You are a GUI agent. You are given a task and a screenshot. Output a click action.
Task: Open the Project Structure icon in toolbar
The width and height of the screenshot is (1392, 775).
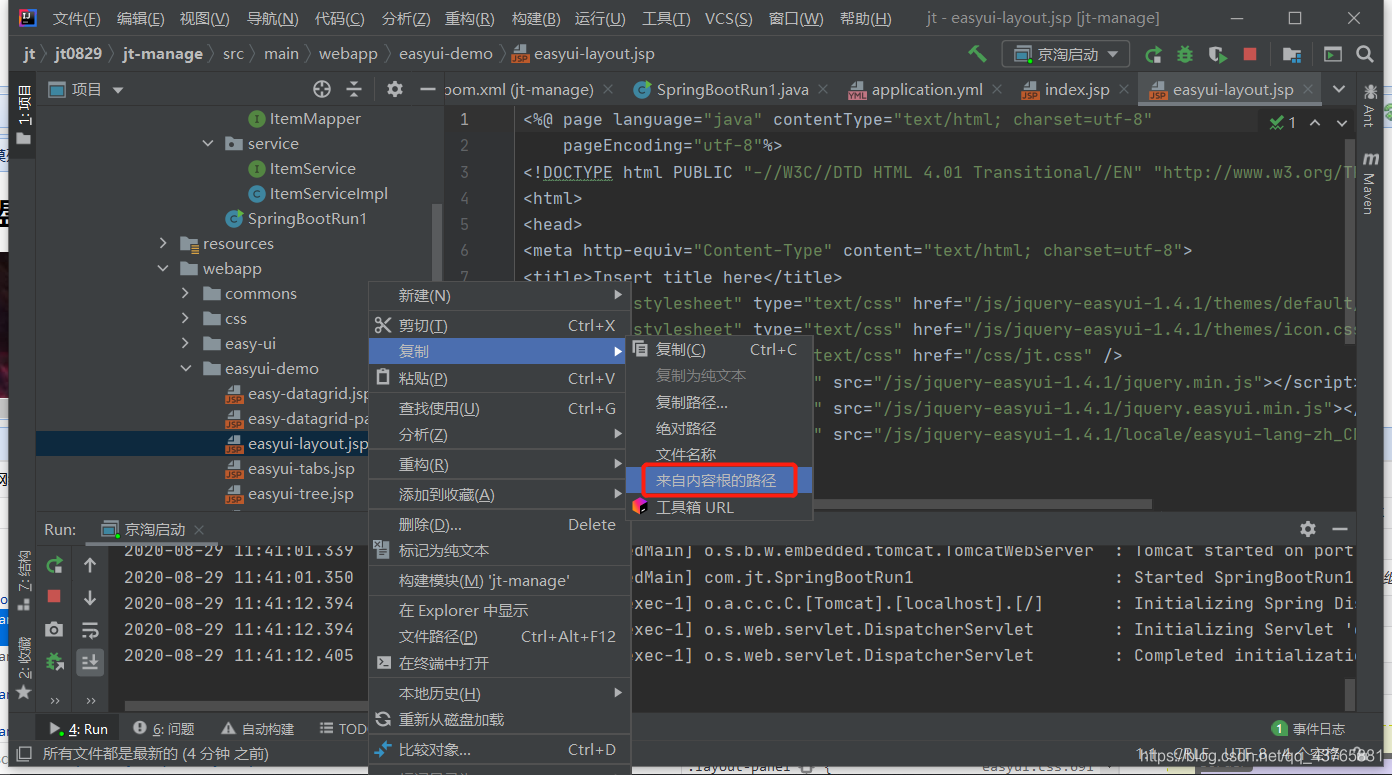coord(1292,54)
